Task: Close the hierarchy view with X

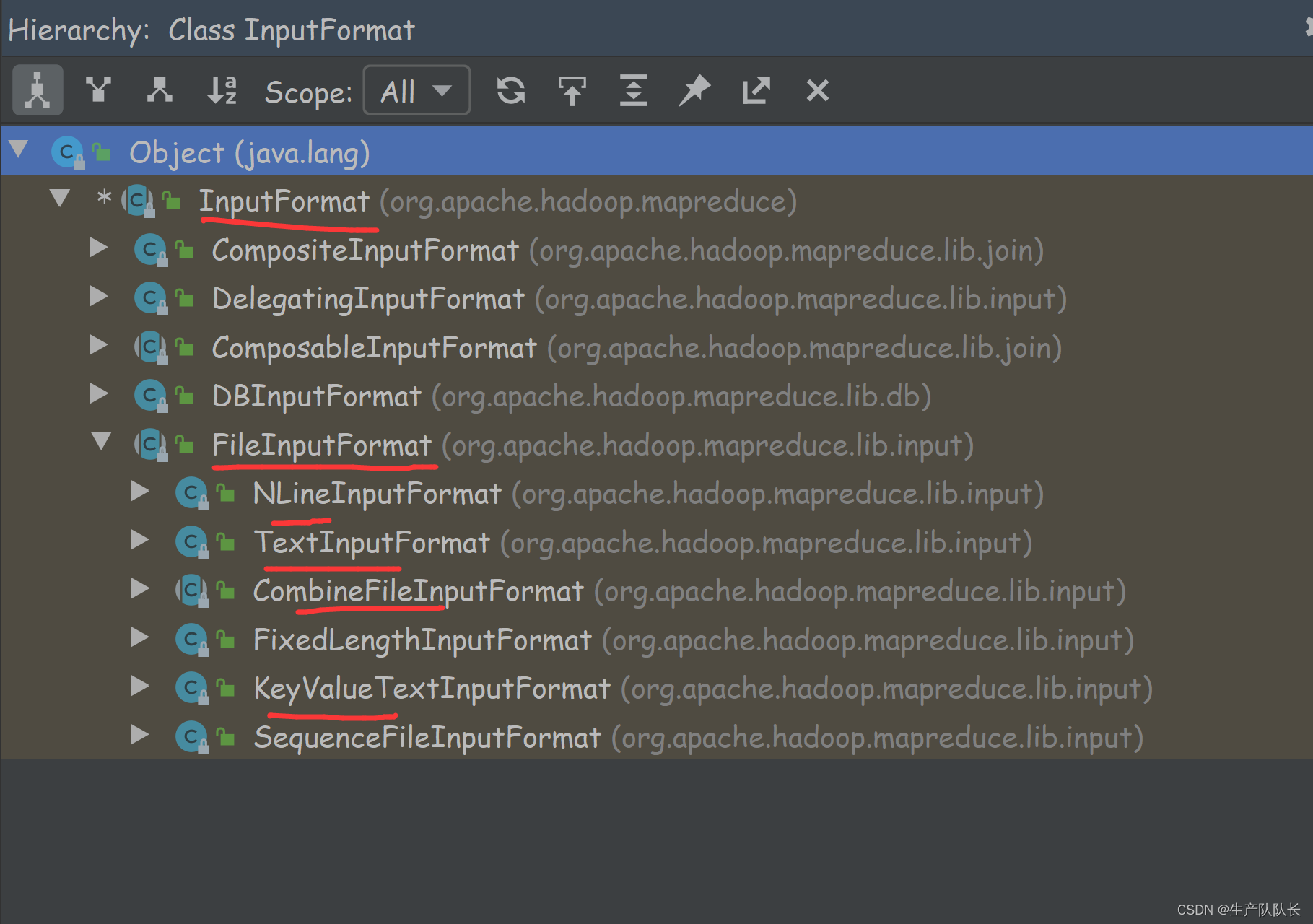Action: [x=817, y=90]
